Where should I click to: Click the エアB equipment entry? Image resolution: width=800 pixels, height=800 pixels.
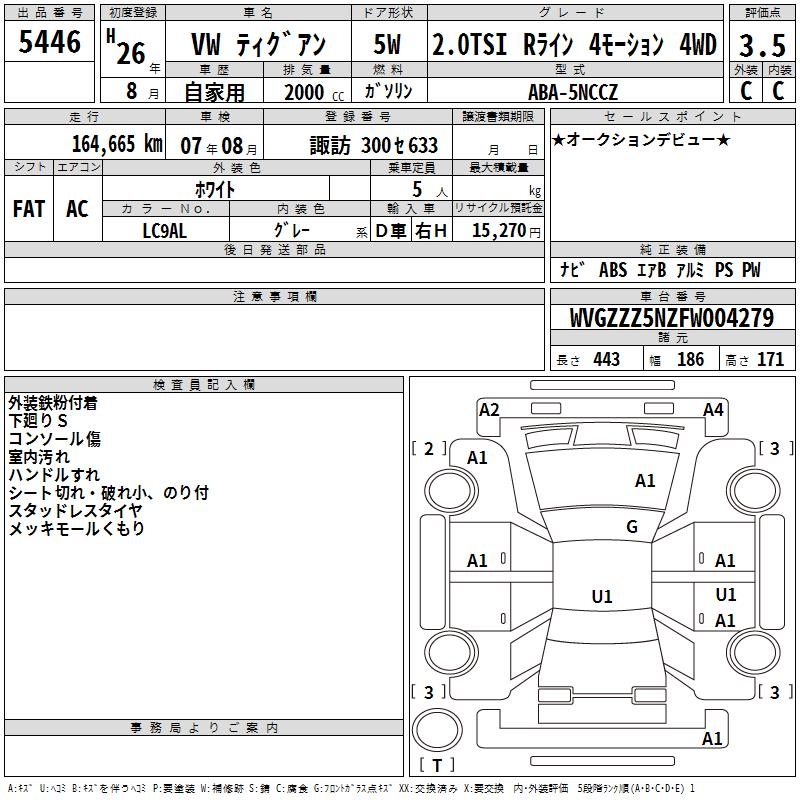652,270
